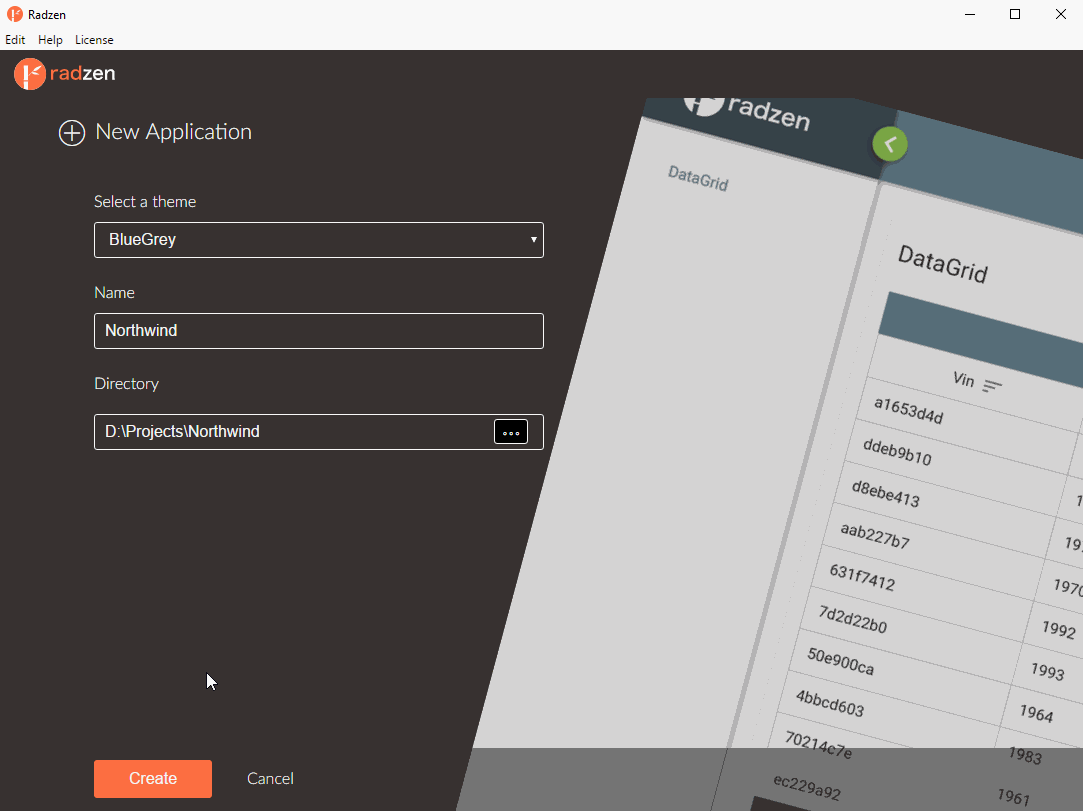Open the BlueGrey theme dropdown

click(318, 240)
